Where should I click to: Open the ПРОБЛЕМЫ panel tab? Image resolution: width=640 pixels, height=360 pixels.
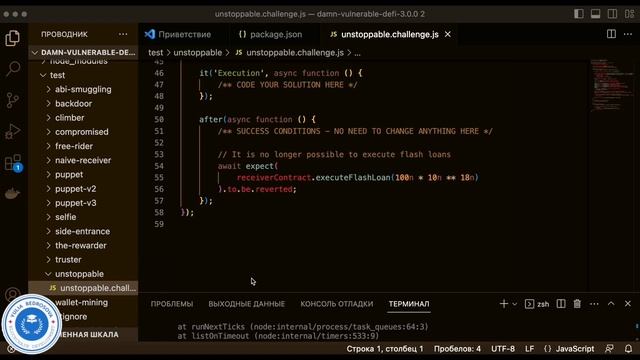(x=172, y=304)
